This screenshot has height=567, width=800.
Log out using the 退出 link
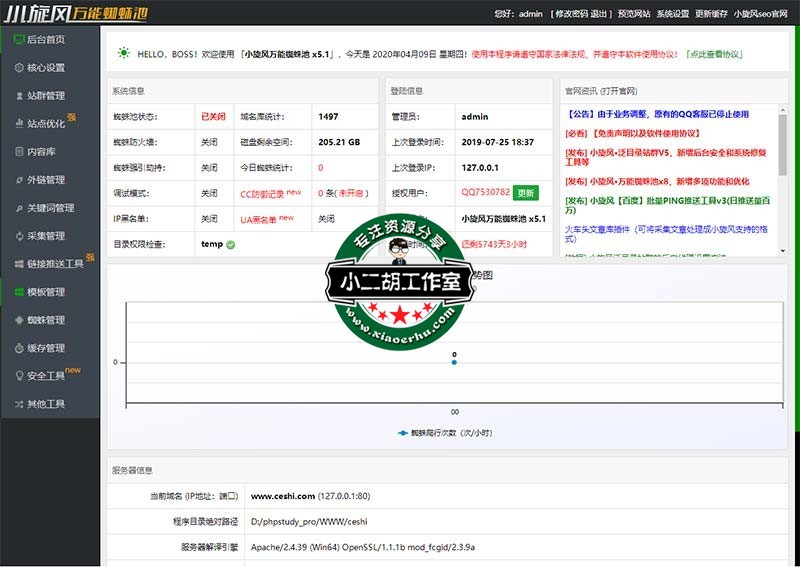tap(600, 14)
